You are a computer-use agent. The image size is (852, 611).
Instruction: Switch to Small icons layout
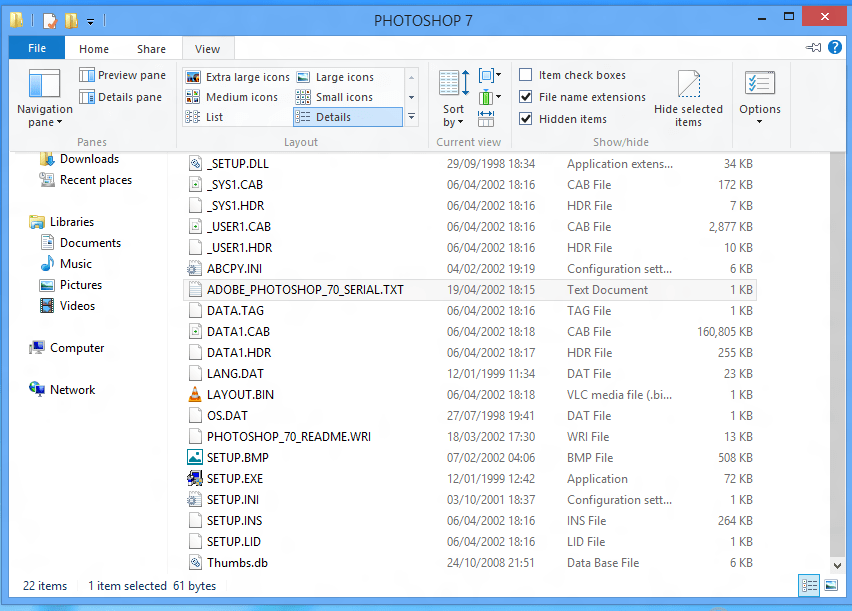click(x=335, y=97)
